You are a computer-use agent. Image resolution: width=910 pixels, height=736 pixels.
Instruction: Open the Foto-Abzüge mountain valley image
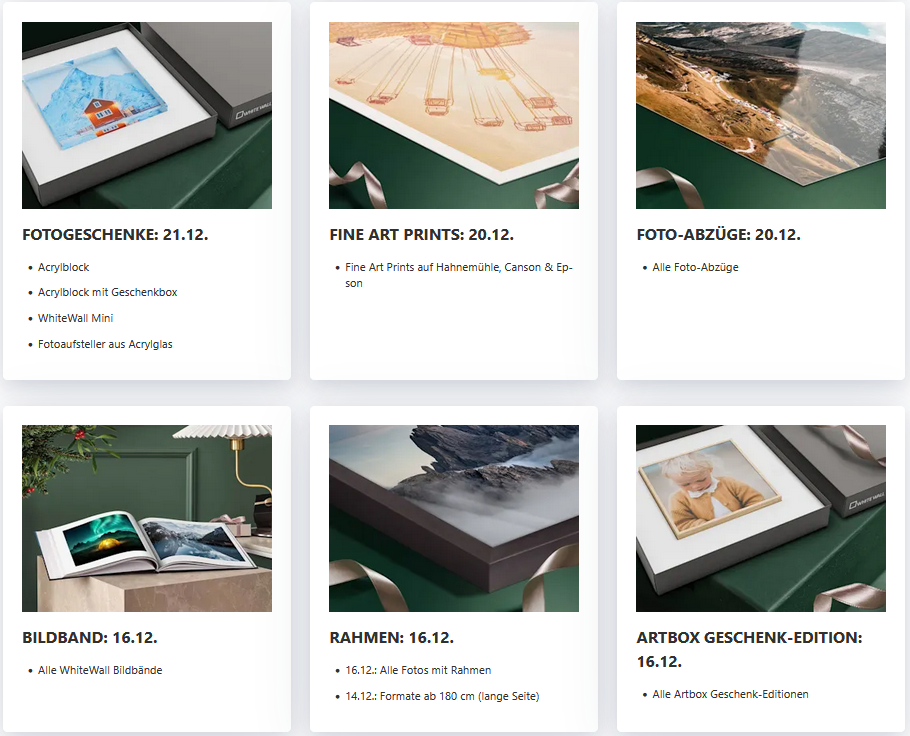(761, 116)
